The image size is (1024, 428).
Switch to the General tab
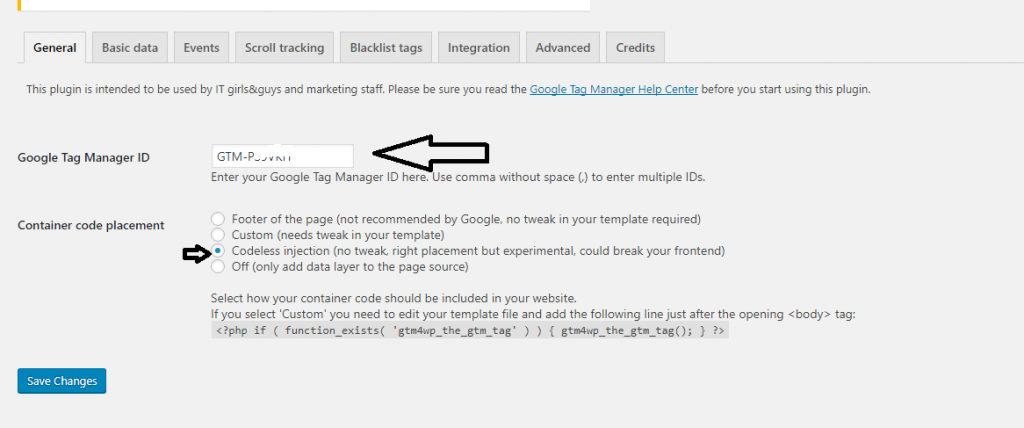tap(55, 47)
